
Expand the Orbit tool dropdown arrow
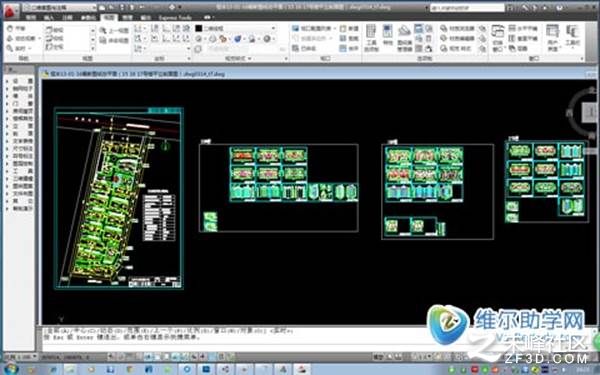pos(39,38)
